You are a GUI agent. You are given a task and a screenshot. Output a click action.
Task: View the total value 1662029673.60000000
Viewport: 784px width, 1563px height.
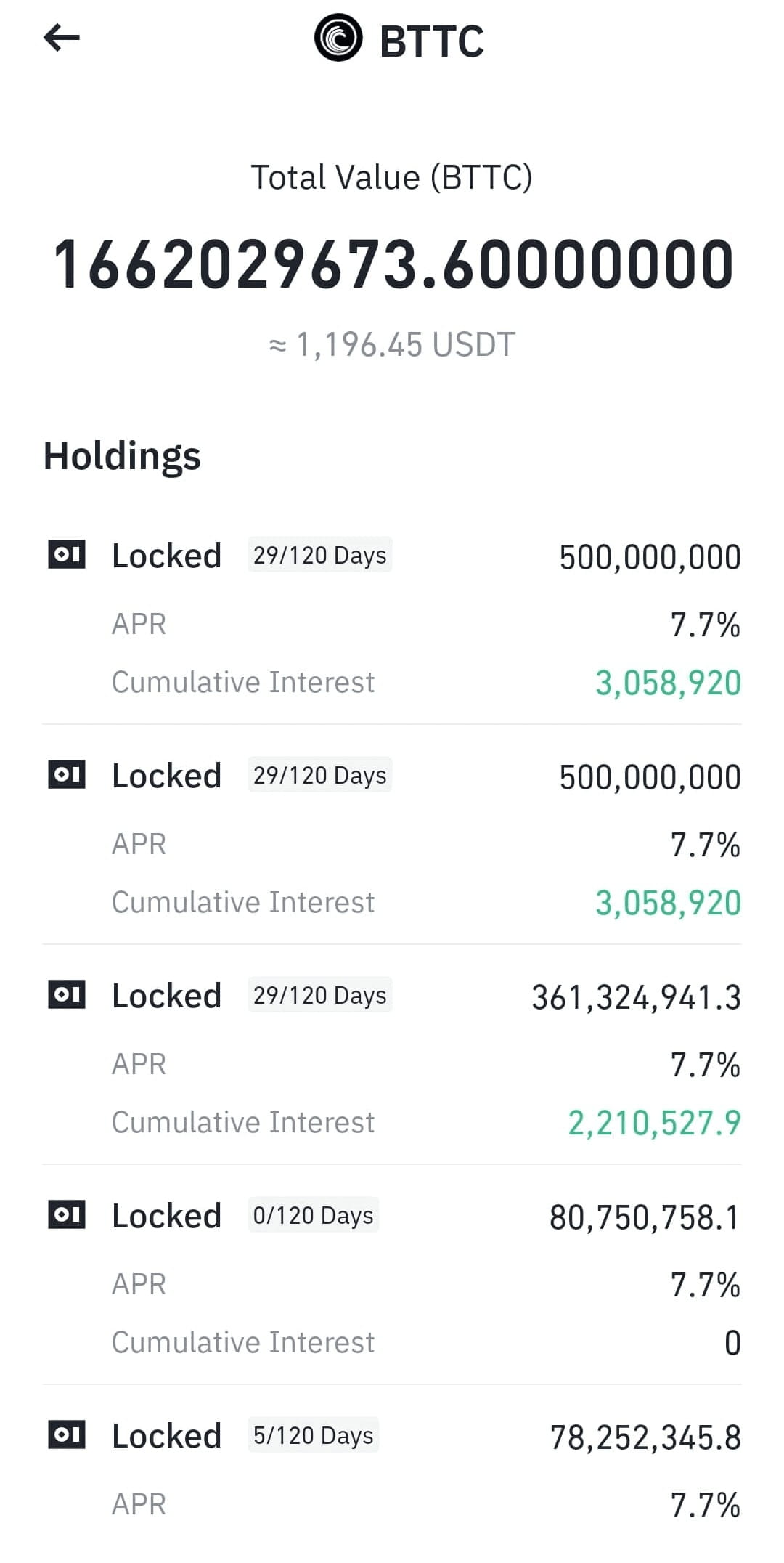click(x=393, y=264)
